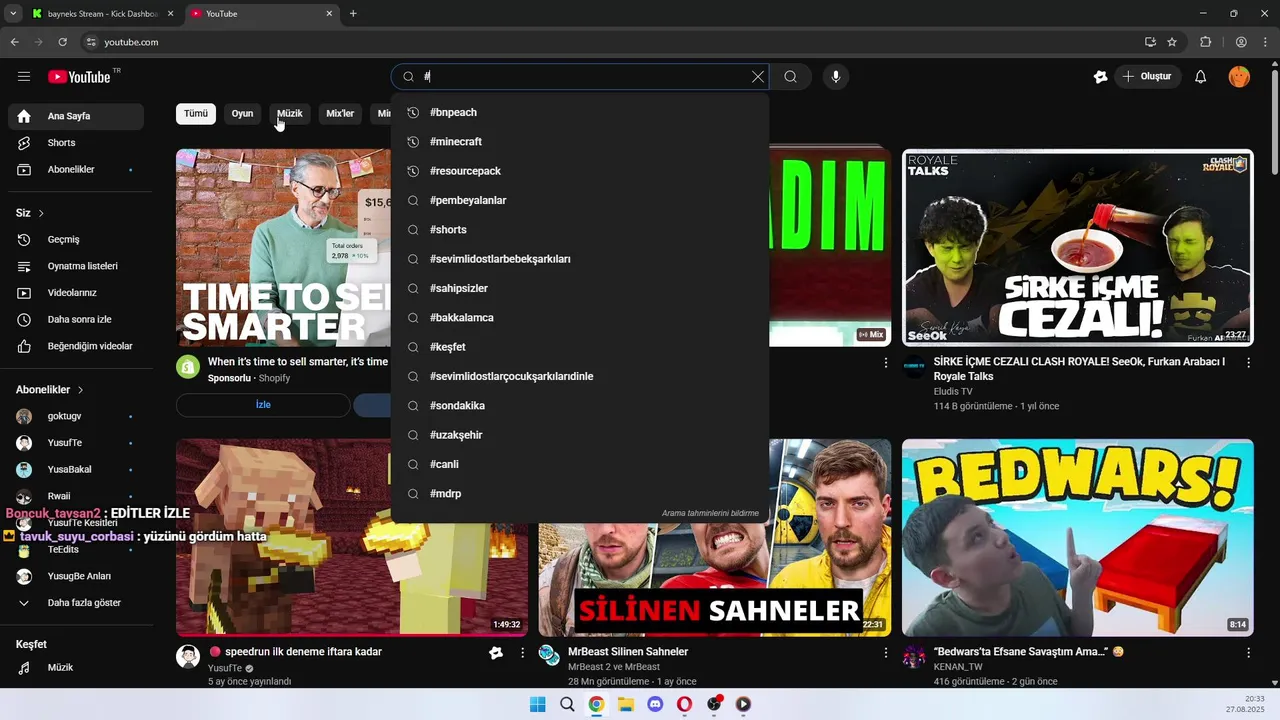Select the Tümü filter chip
Image resolution: width=1280 pixels, height=720 pixels.
pos(196,114)
